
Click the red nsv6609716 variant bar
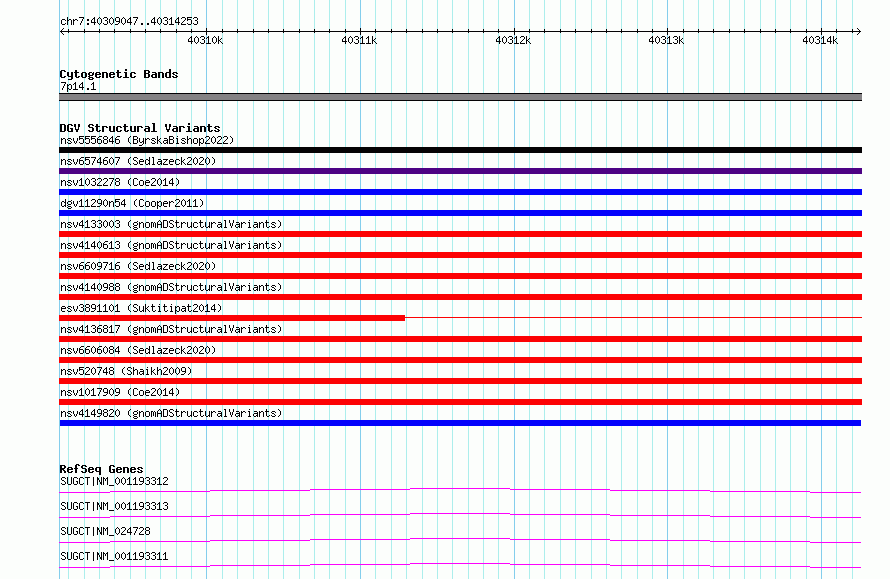pyautogui.click(x=460, y=276)
